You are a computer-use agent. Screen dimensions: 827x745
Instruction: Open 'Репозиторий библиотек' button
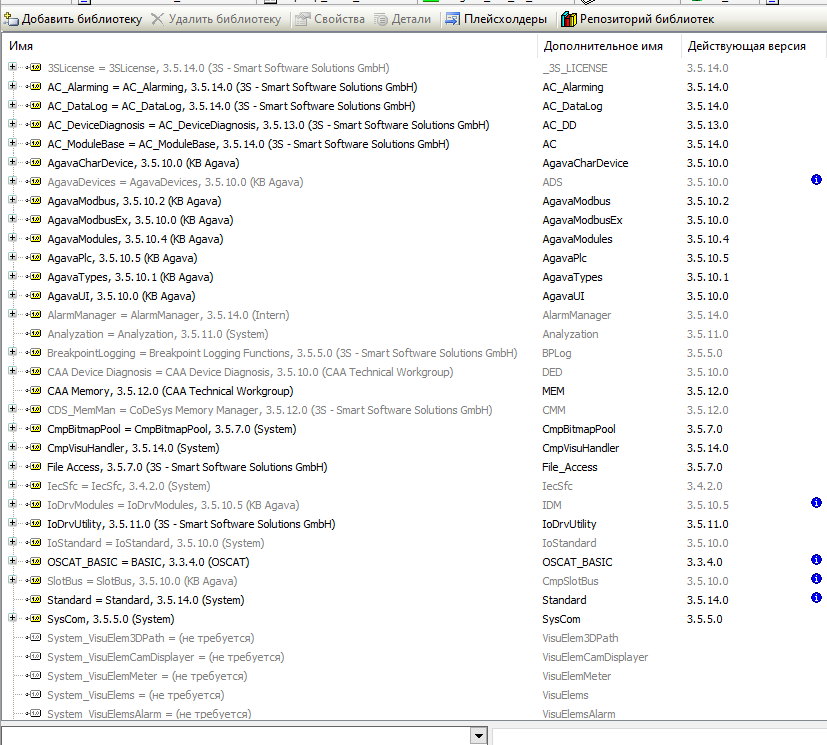637,19
